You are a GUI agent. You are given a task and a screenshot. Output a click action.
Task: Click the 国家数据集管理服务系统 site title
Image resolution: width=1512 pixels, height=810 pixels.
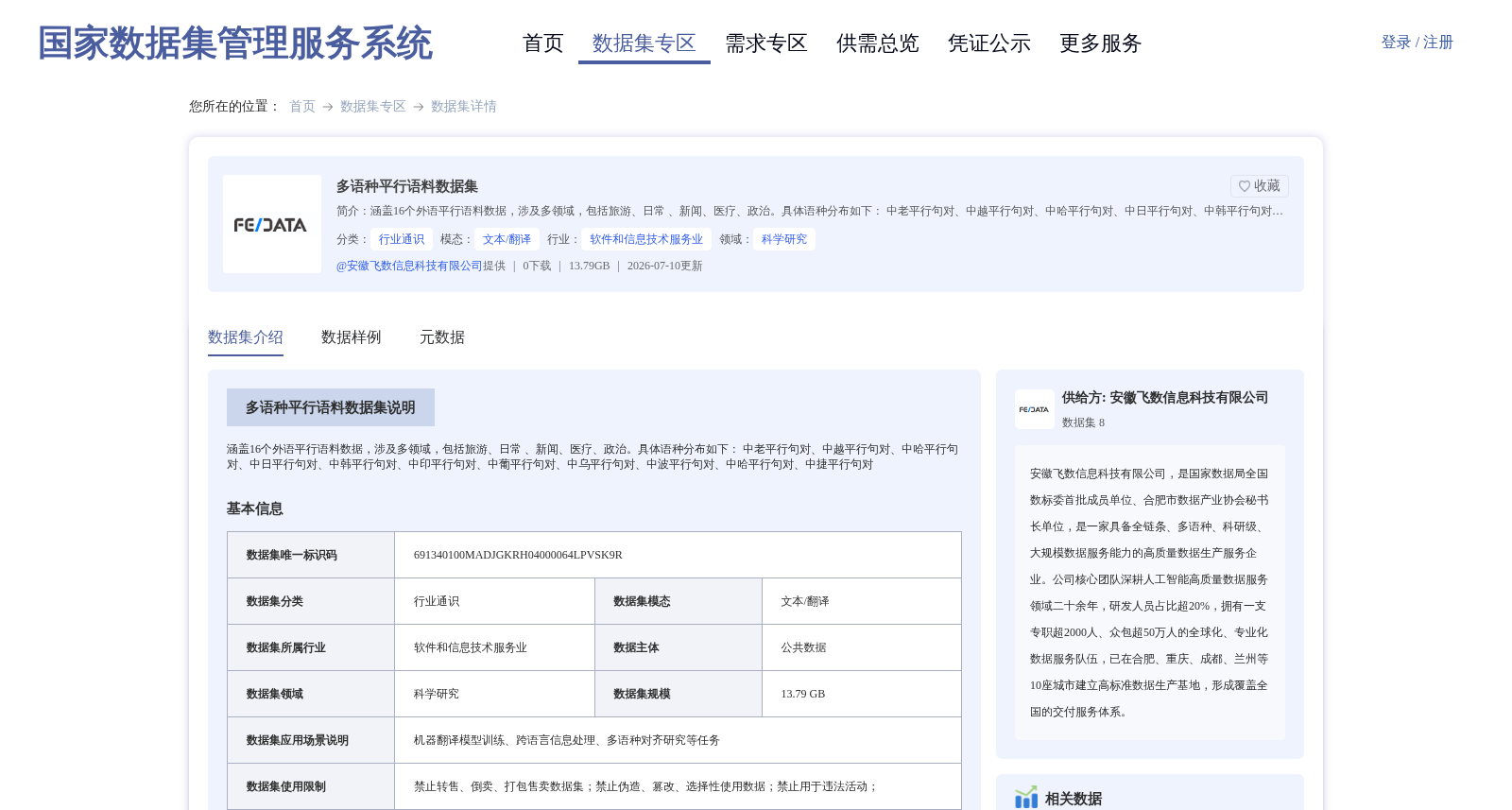pyautogui.click(x=235, y=43)
